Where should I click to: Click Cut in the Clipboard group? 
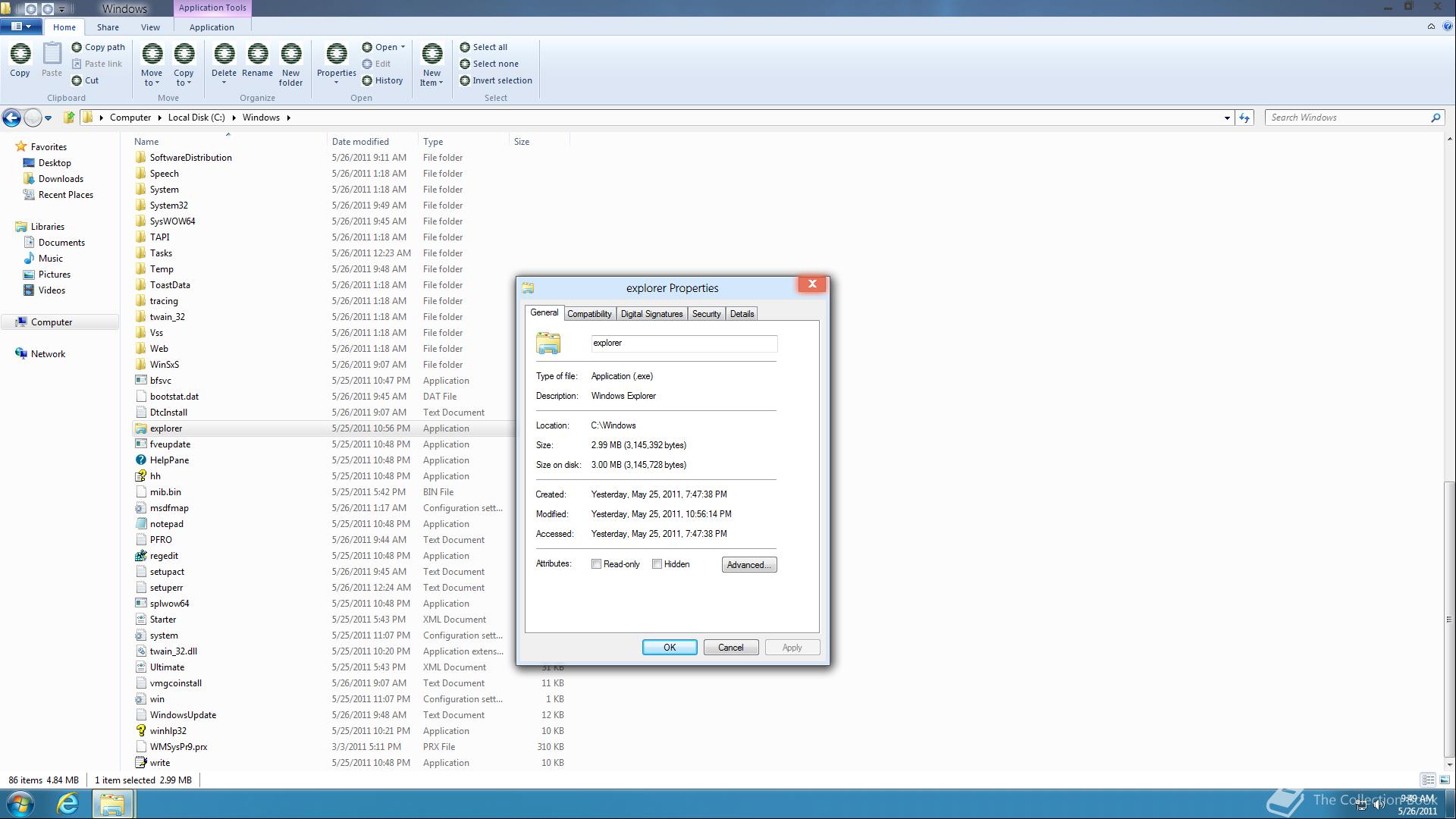point(85,80)
